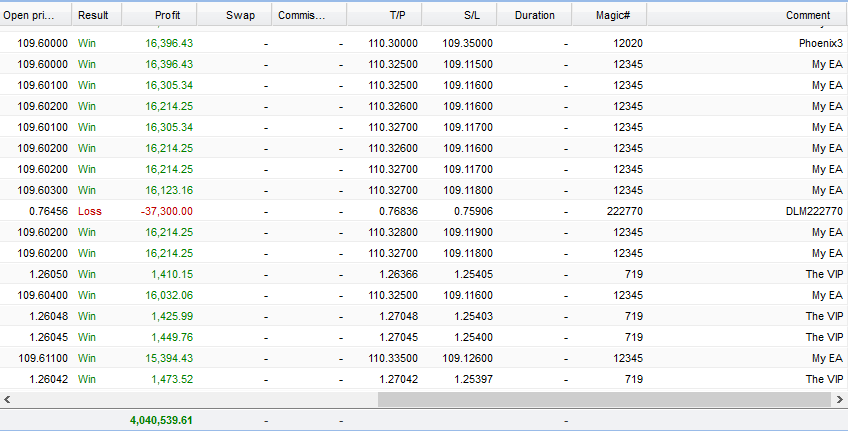Select S/L value 1.25397
The height and width of the screenshot is (431, 848).
click(473, 380)
